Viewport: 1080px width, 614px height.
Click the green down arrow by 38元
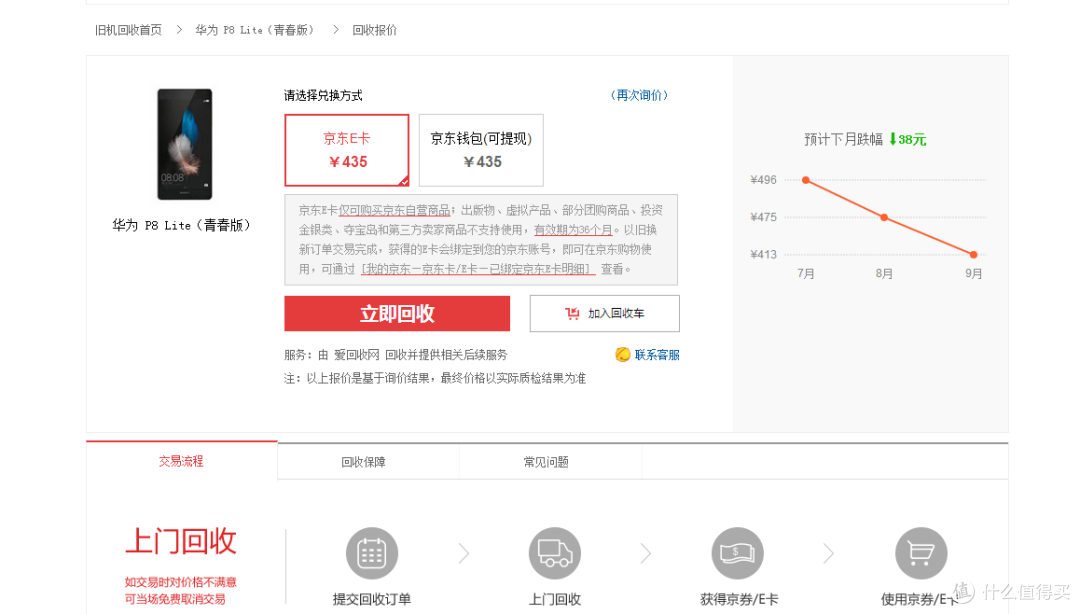pos(893,139)
